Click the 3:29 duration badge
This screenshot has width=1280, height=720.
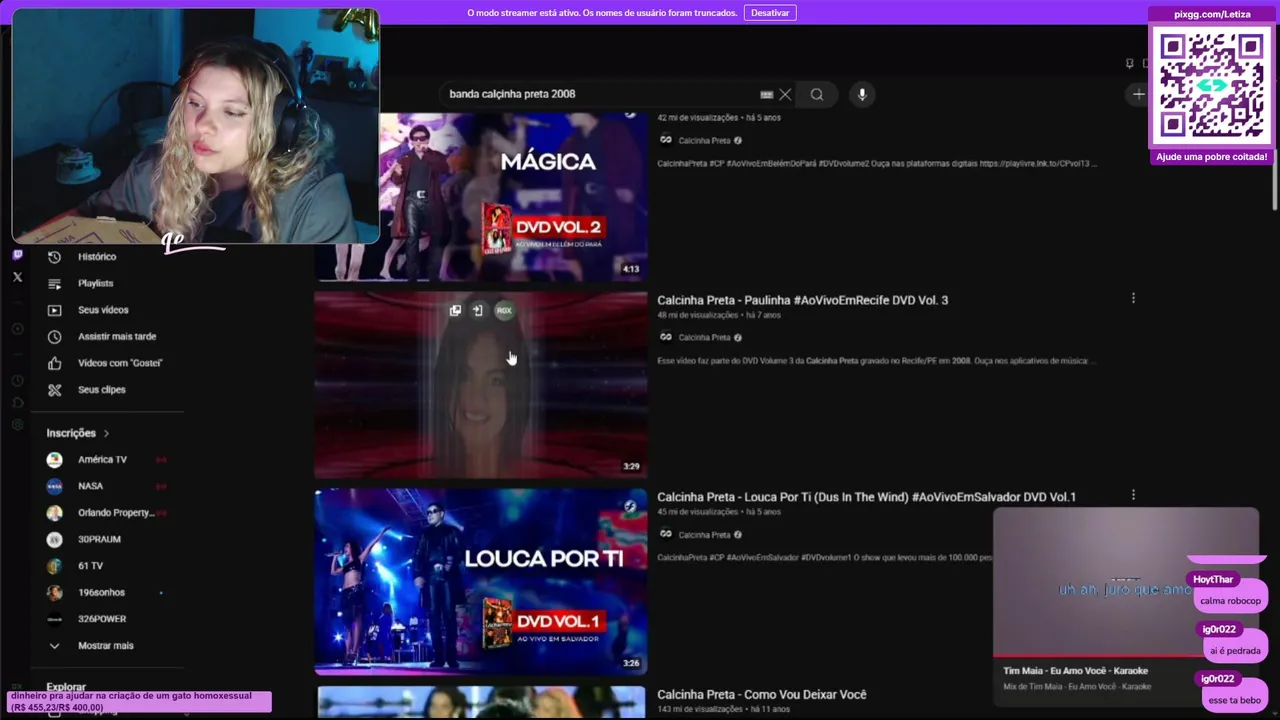[x=631, y=466]
